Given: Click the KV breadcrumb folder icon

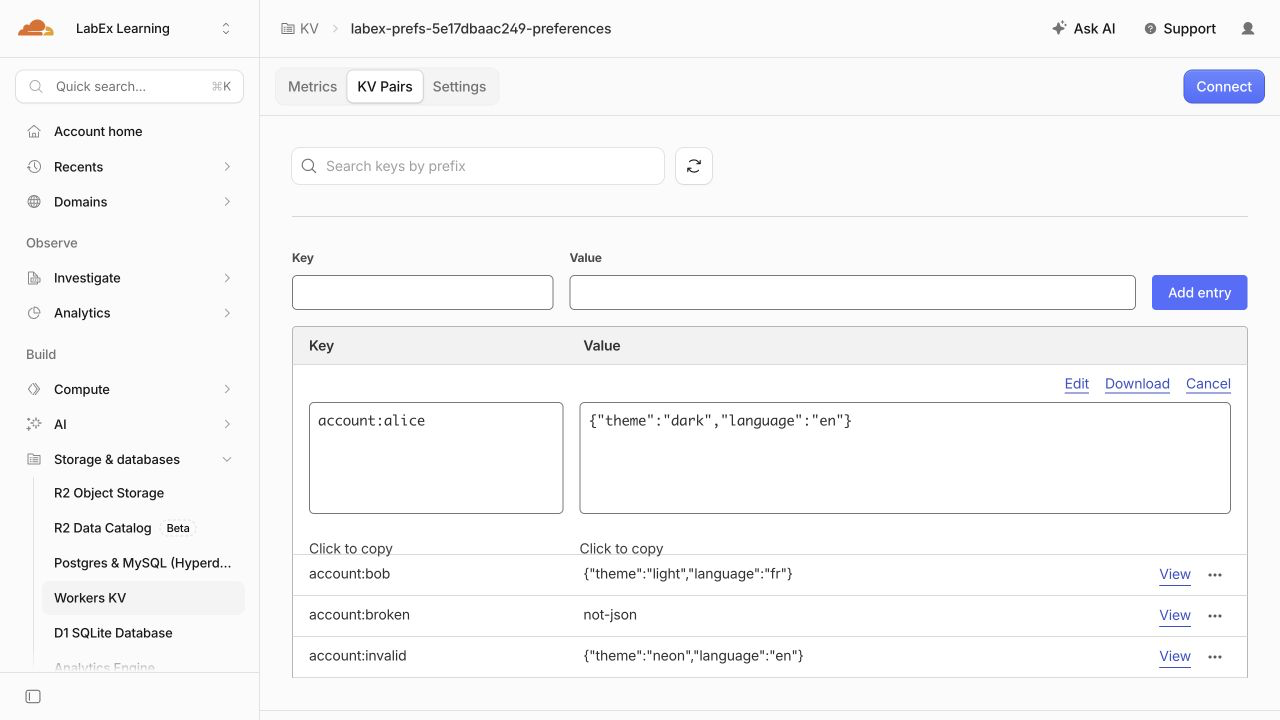Looking at the screenshot, I should [288, 29].
